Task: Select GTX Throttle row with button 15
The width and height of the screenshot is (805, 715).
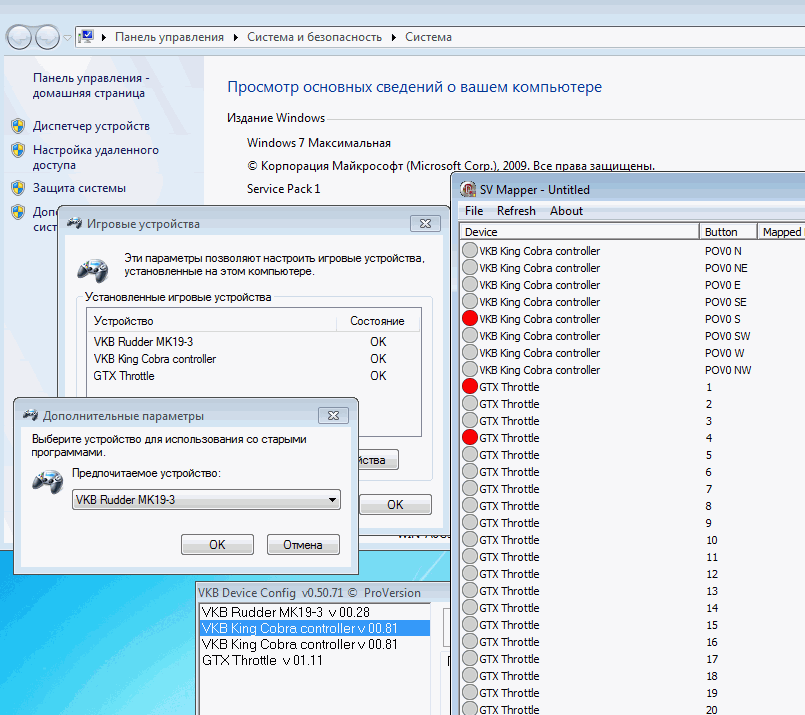Action: pyautogui.click(x=632, y=625)
